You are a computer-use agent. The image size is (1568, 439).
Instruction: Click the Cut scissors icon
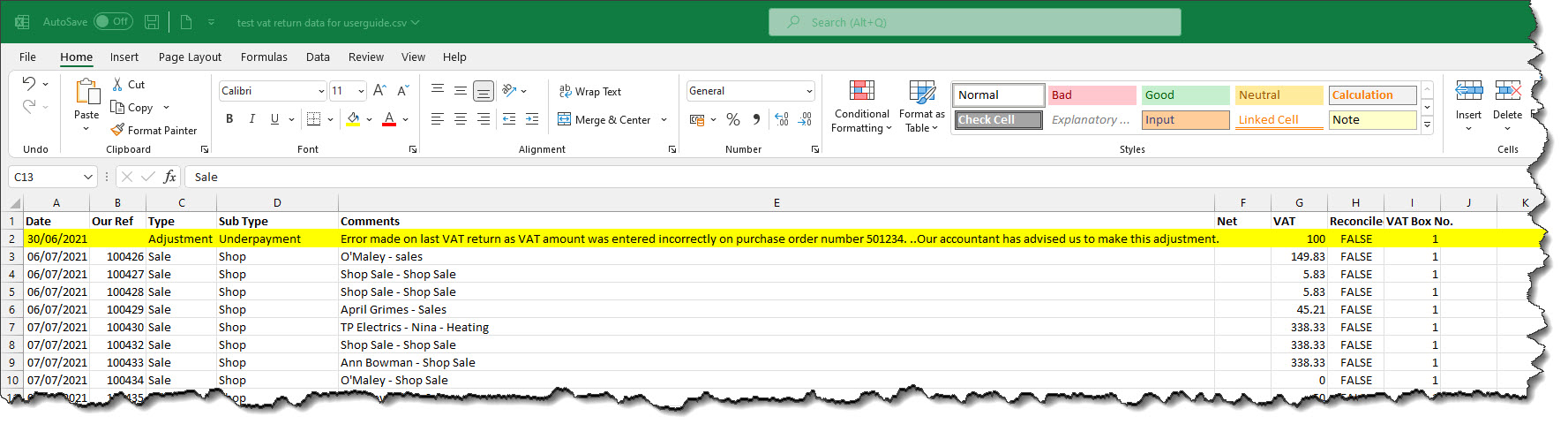117,84
